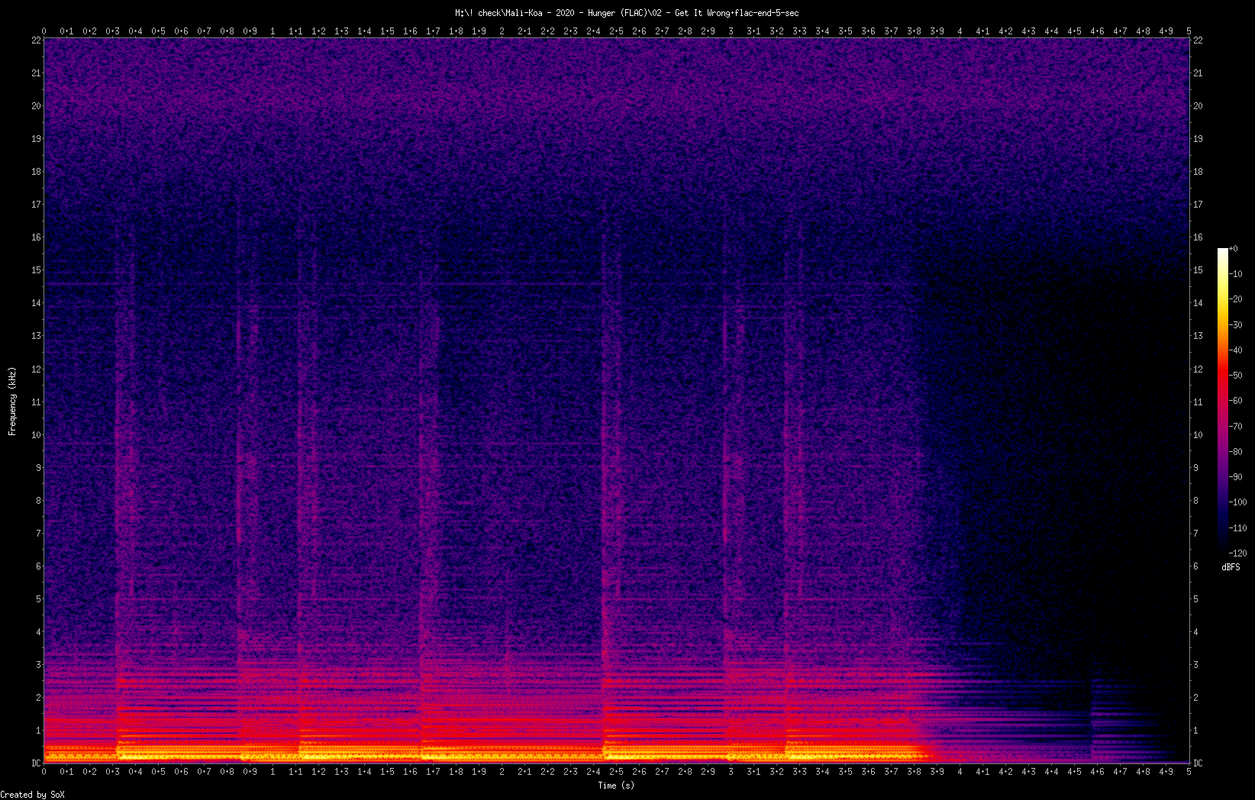Click the '3' tick on the top time axis
This screenshot has width=1255, height=800.
[731, 31]
